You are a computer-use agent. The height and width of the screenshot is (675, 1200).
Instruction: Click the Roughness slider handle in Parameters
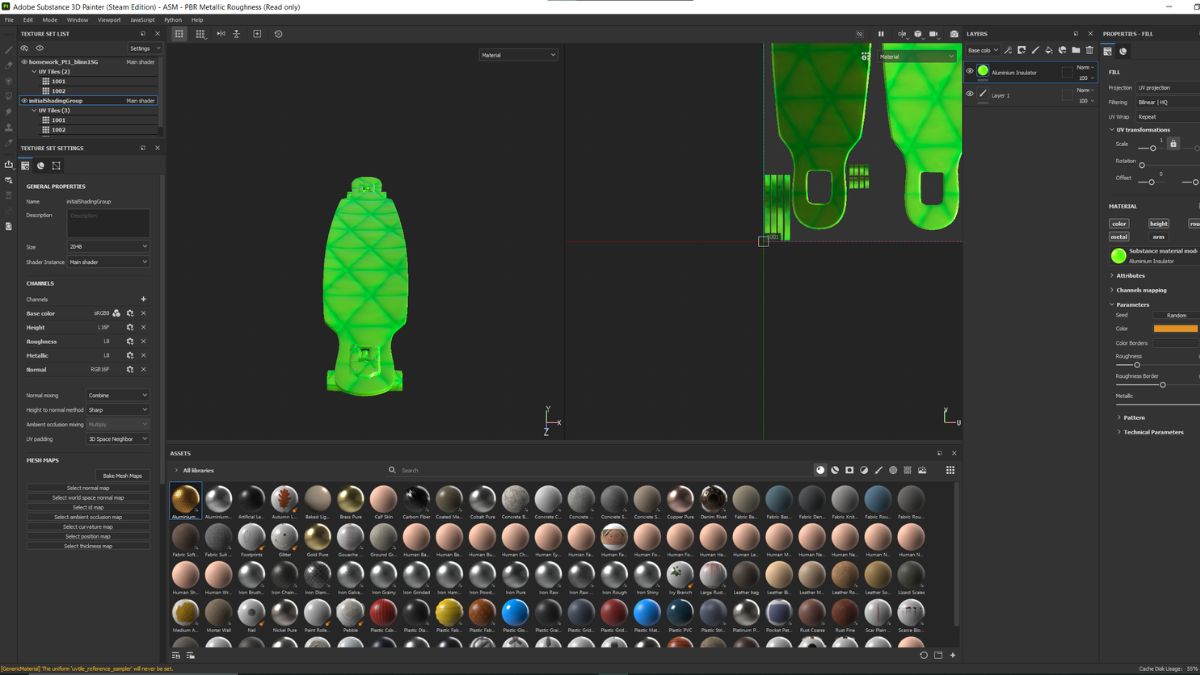pos(1137,365)
